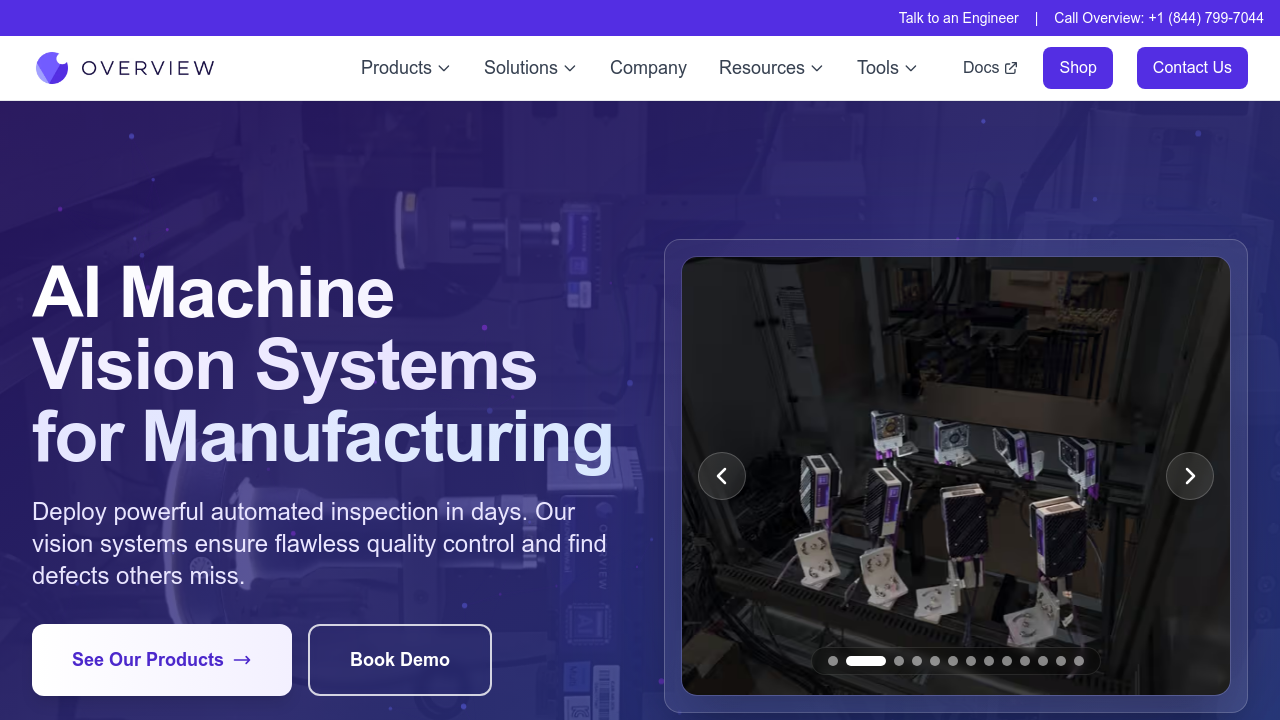
Task: Click the Call Overview phone number link
Action: click(1159, 18)
